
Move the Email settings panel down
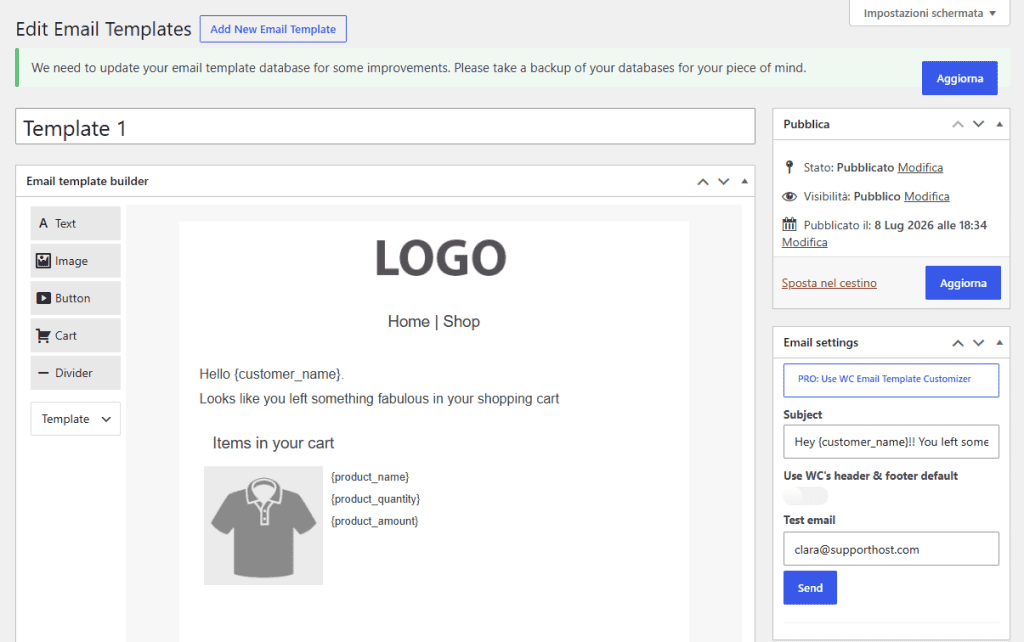pos(978,343)
